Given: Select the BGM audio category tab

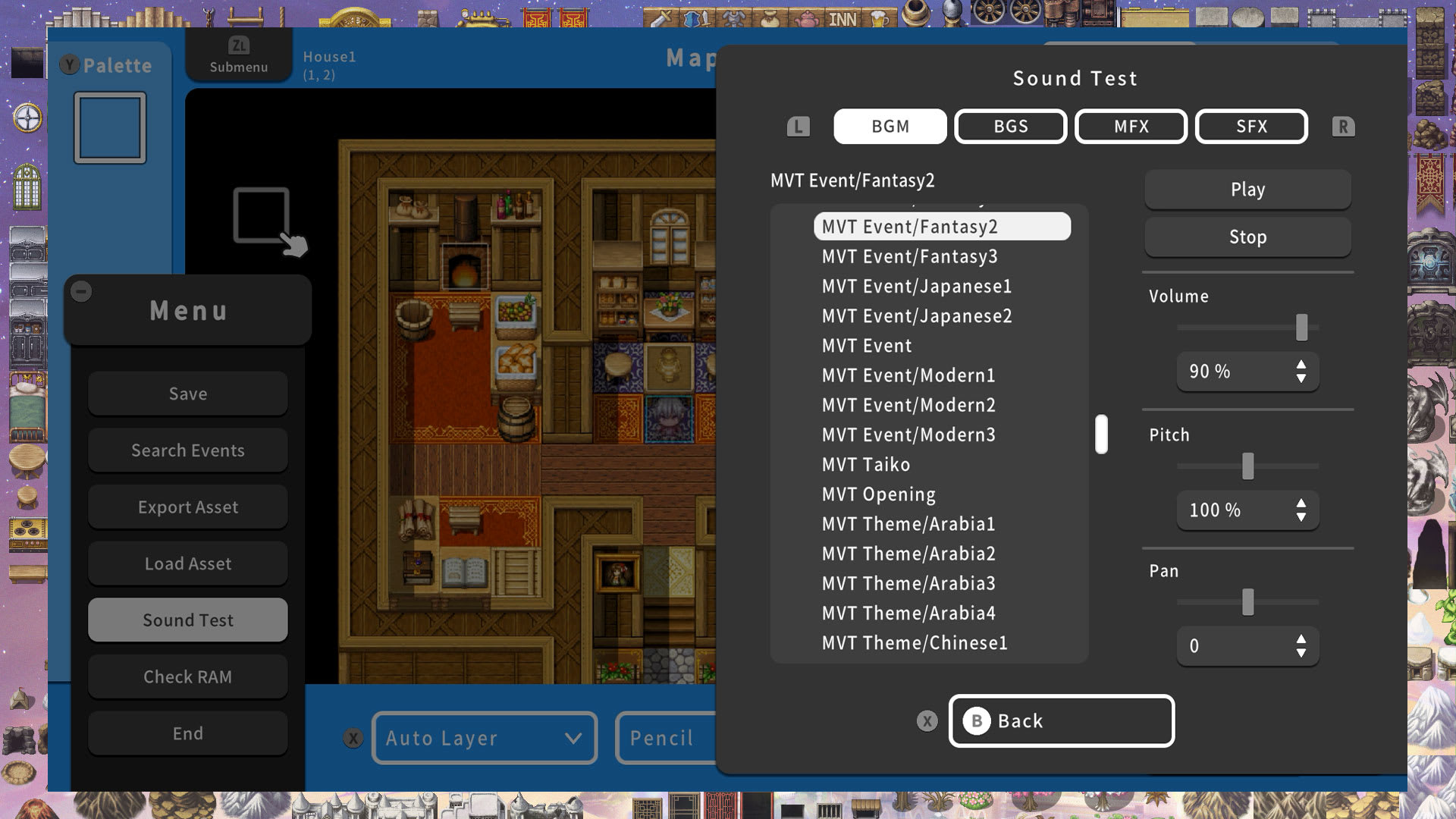Looking at the screenshot, I should (x=889, y=126).
